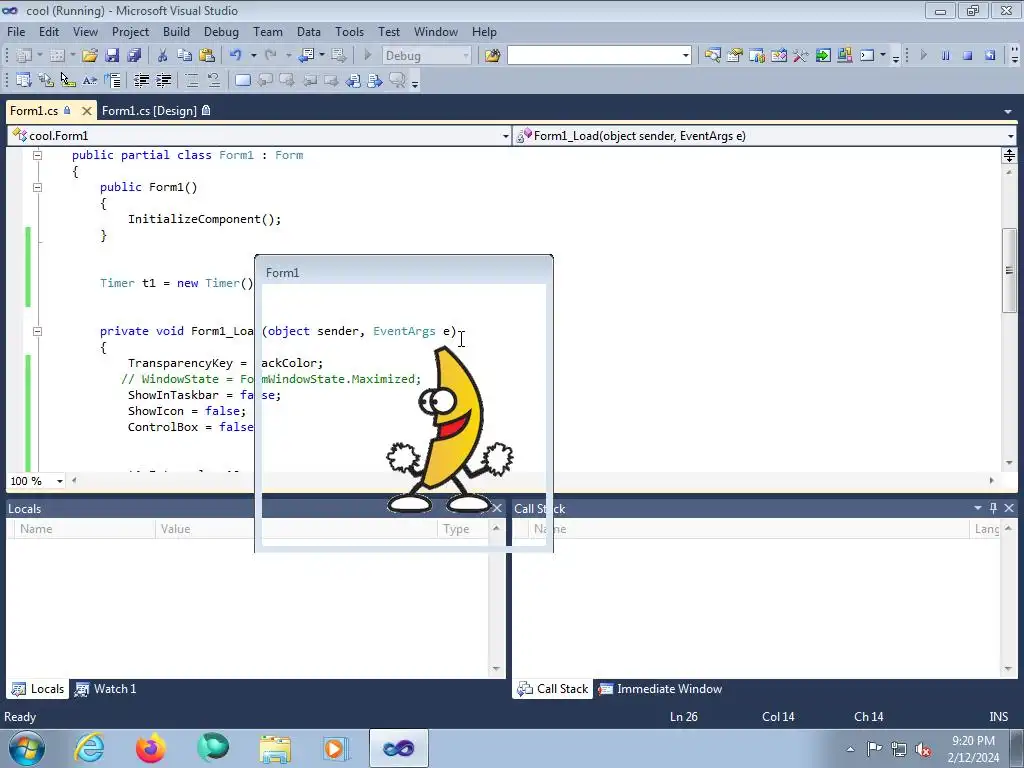Click into the Find combo text field

tap(594, 56)
